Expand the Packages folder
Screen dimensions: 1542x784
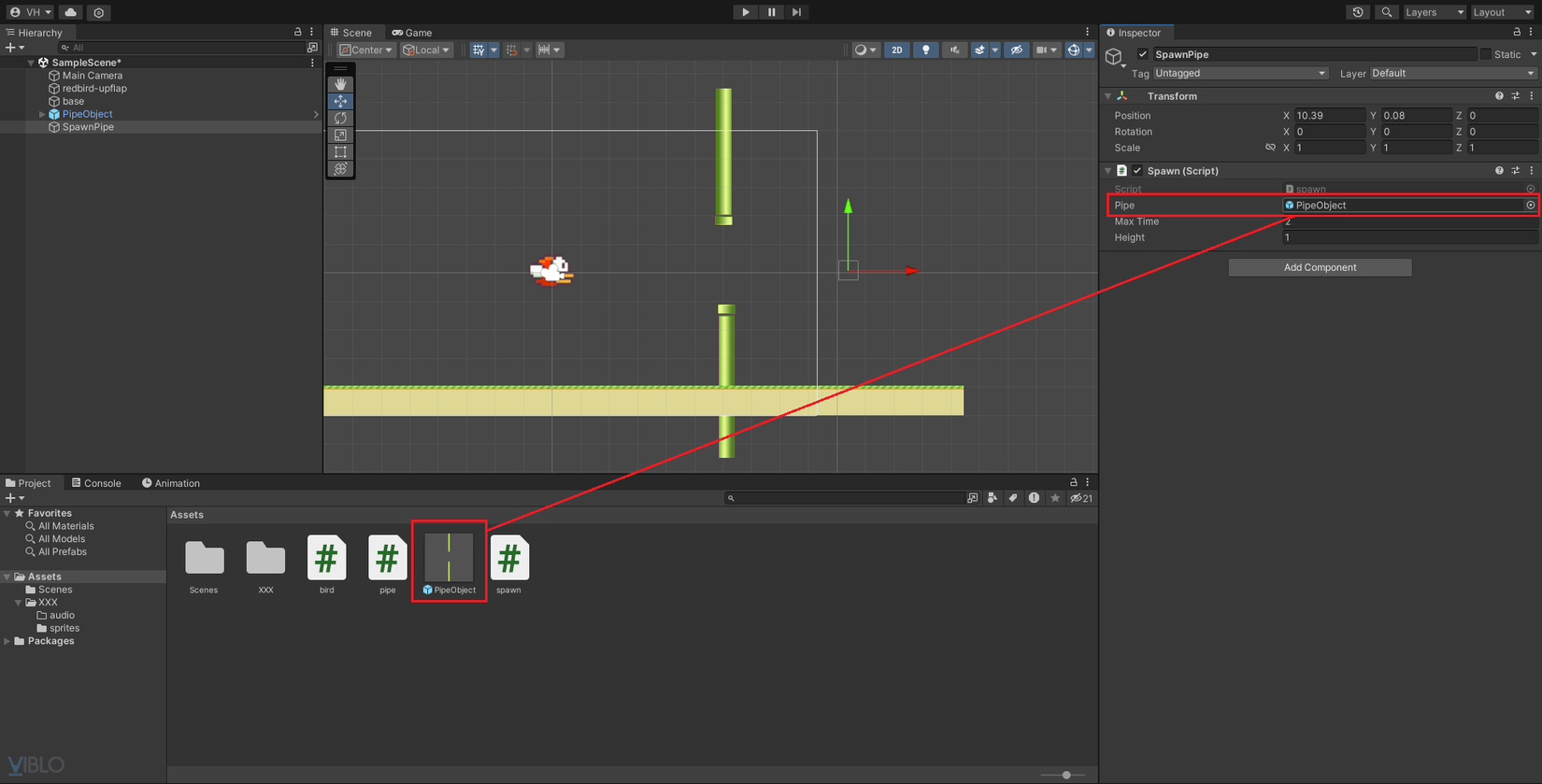point(7,641)
